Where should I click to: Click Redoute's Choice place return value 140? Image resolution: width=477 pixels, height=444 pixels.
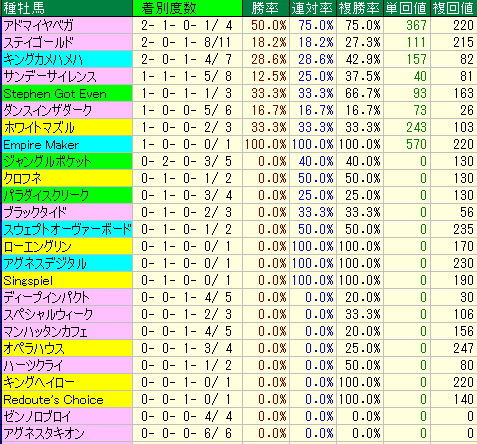(463, 399)
